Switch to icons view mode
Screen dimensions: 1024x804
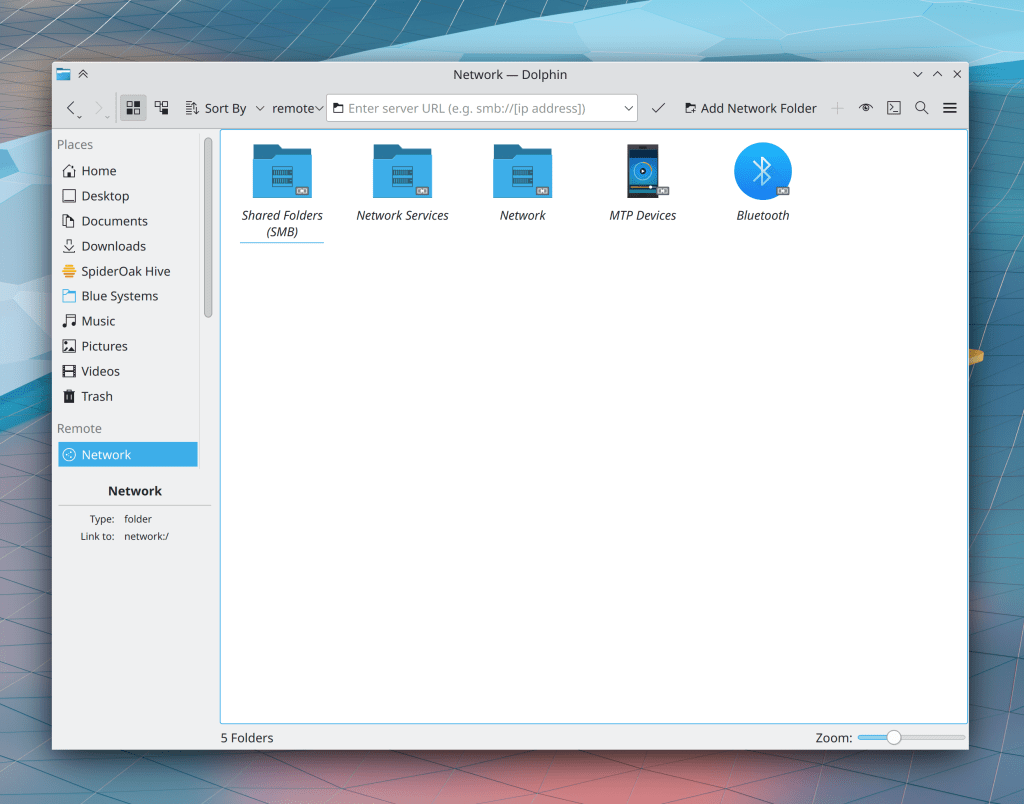click(133, 108)
